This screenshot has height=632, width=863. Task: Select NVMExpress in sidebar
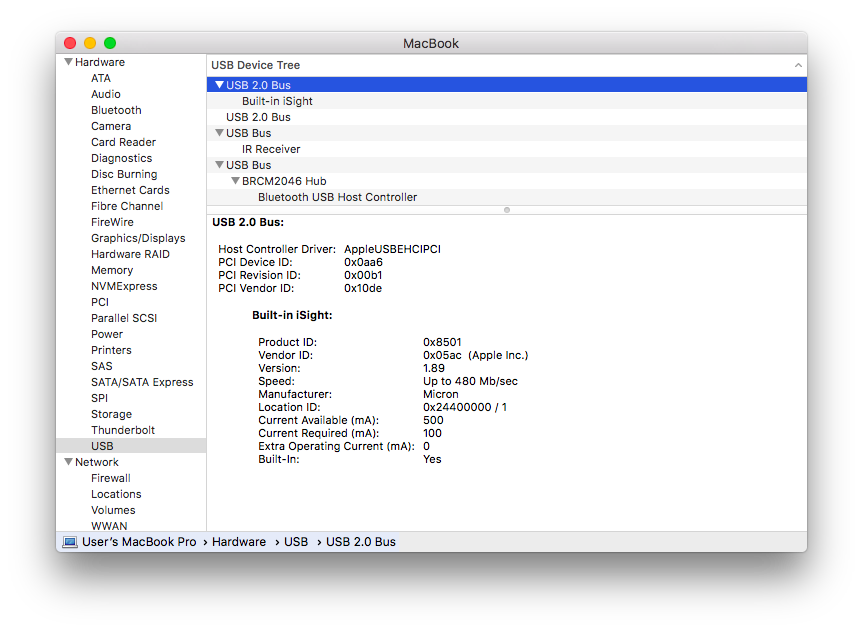click(x=124, y=286)
